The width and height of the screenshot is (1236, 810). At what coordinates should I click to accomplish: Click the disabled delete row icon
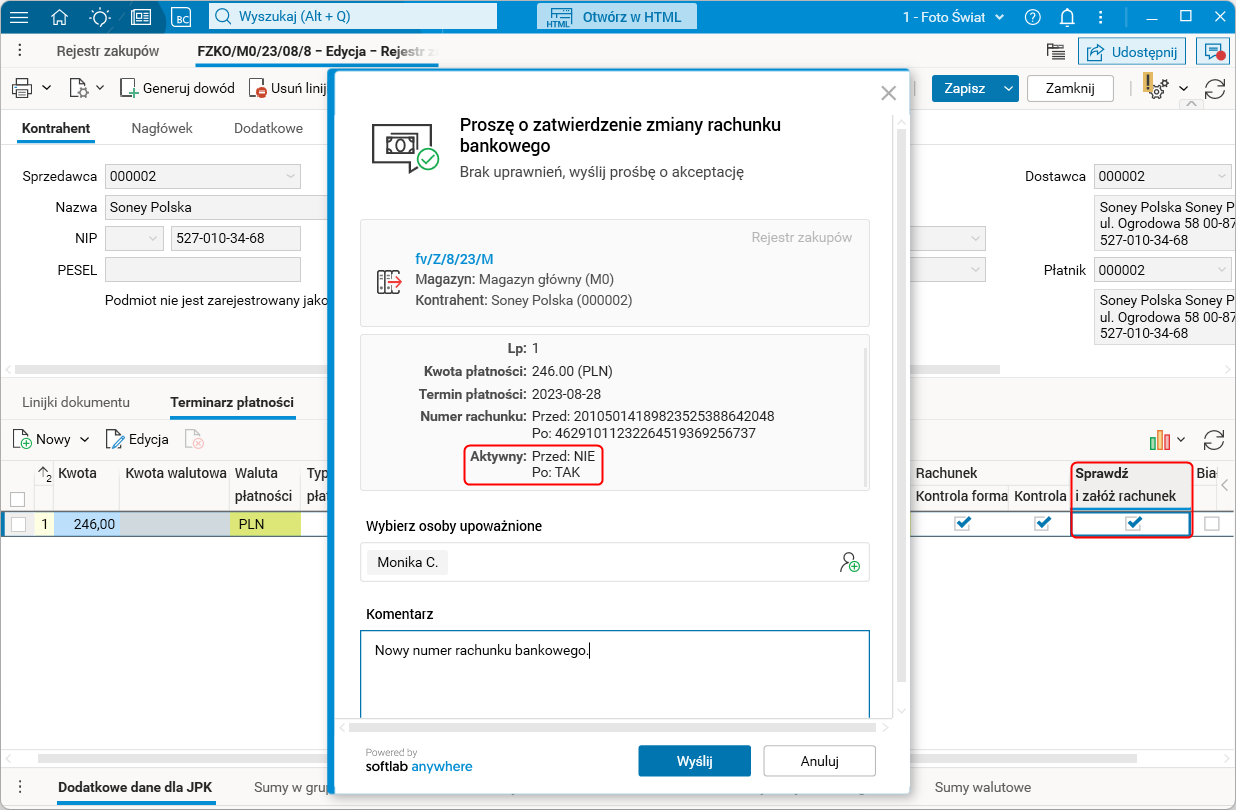point(194,439)
